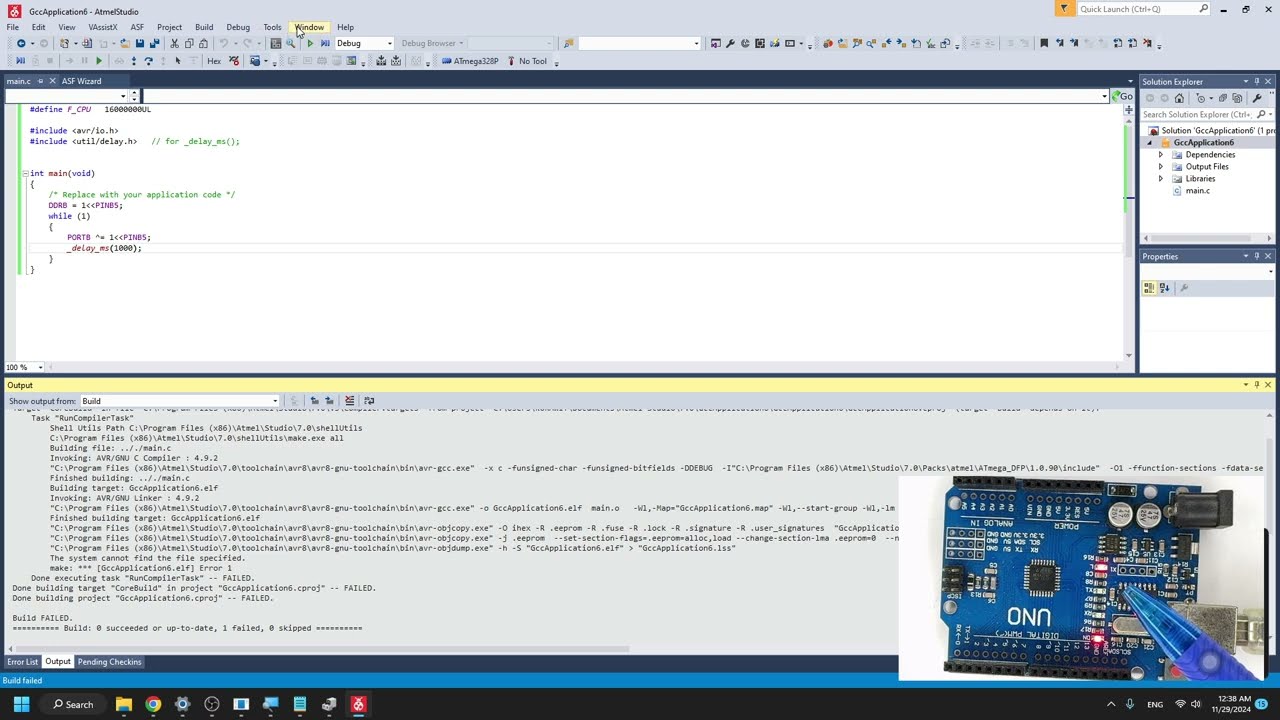The width and height of the screenshot is (1280, 720).
Task: Toggle auto hide pin on Output panel
Action: [x=1257, y=385]
